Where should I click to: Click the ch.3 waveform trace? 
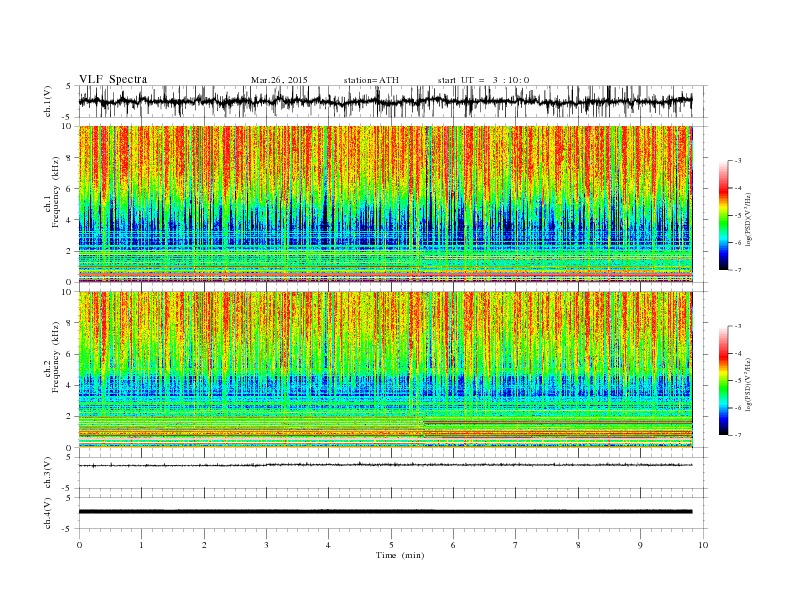(385, 465)
